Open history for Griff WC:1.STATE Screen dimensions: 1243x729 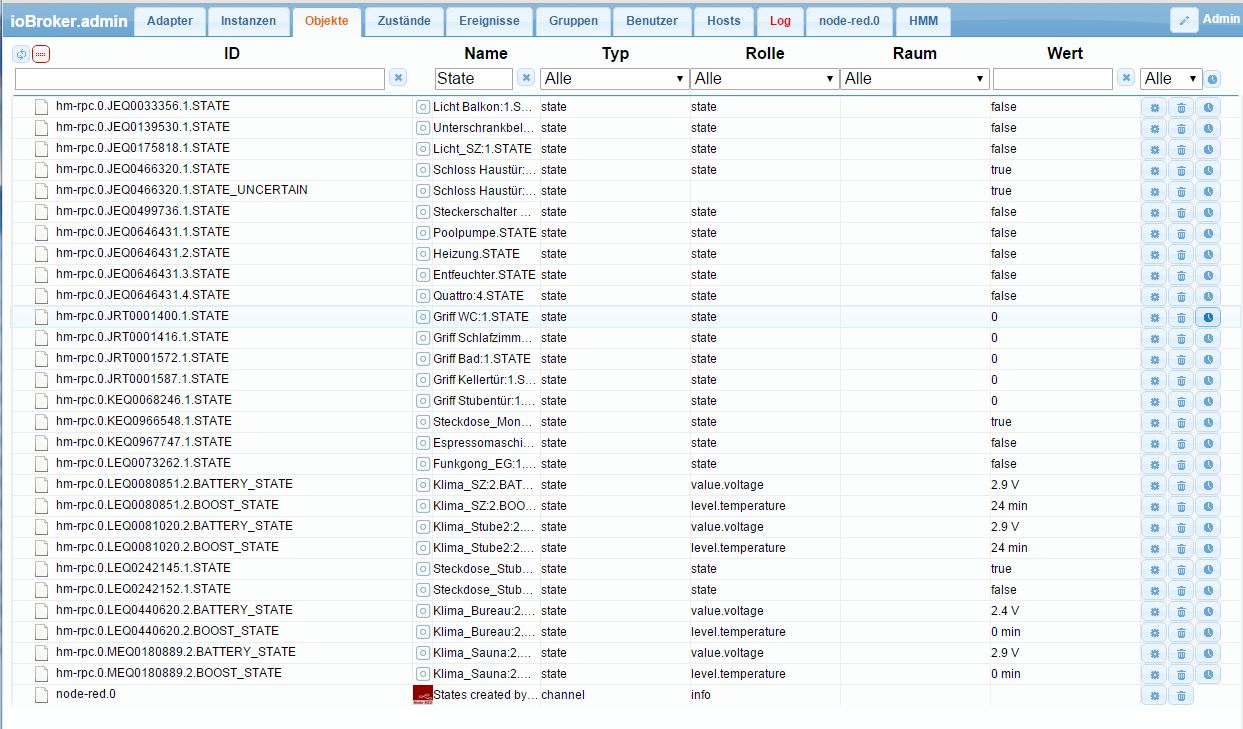point(1208,317)
